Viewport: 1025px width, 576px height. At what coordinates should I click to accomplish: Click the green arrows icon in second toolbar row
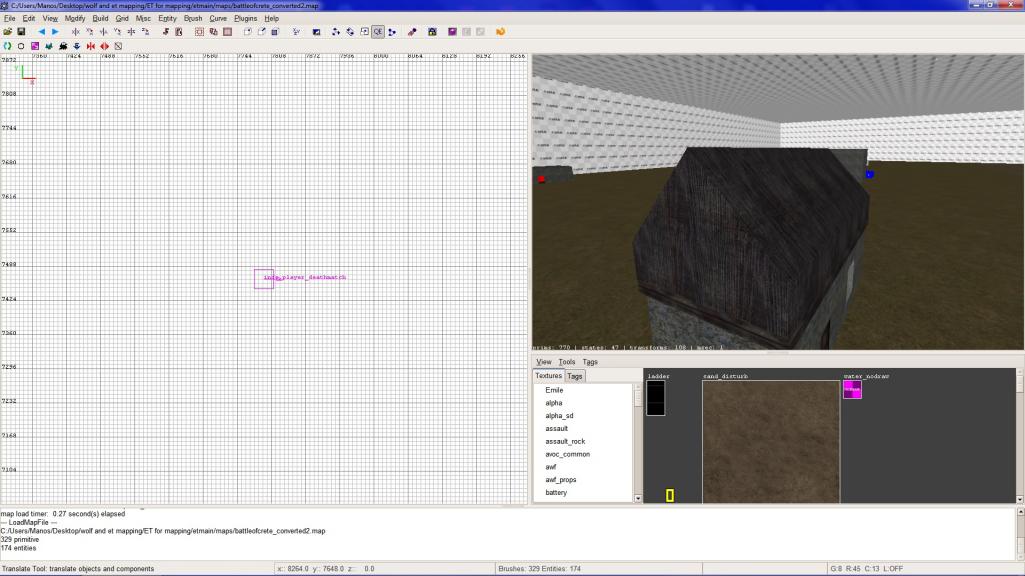(7, 46)
